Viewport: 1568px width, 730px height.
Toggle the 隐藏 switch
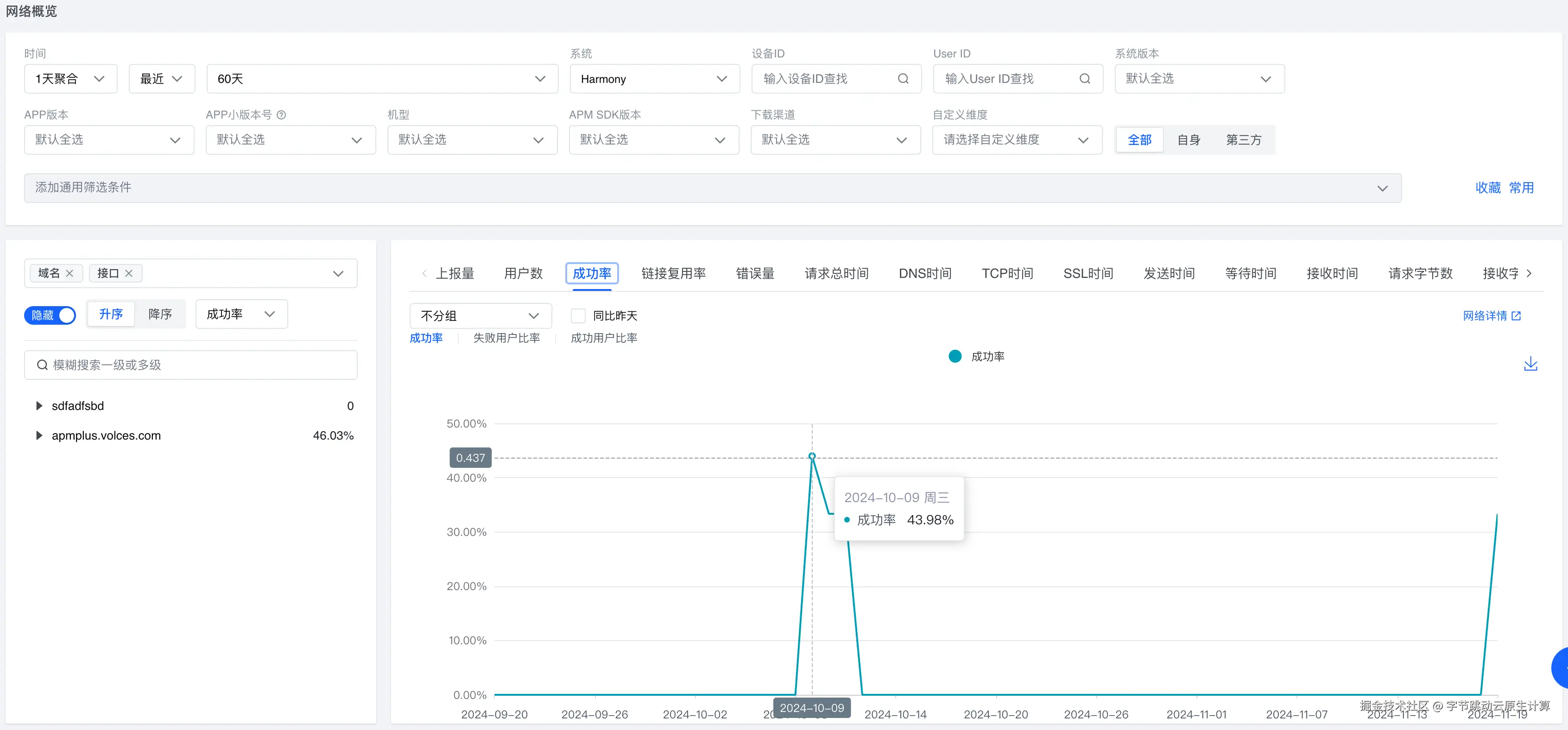coord(51,315)
